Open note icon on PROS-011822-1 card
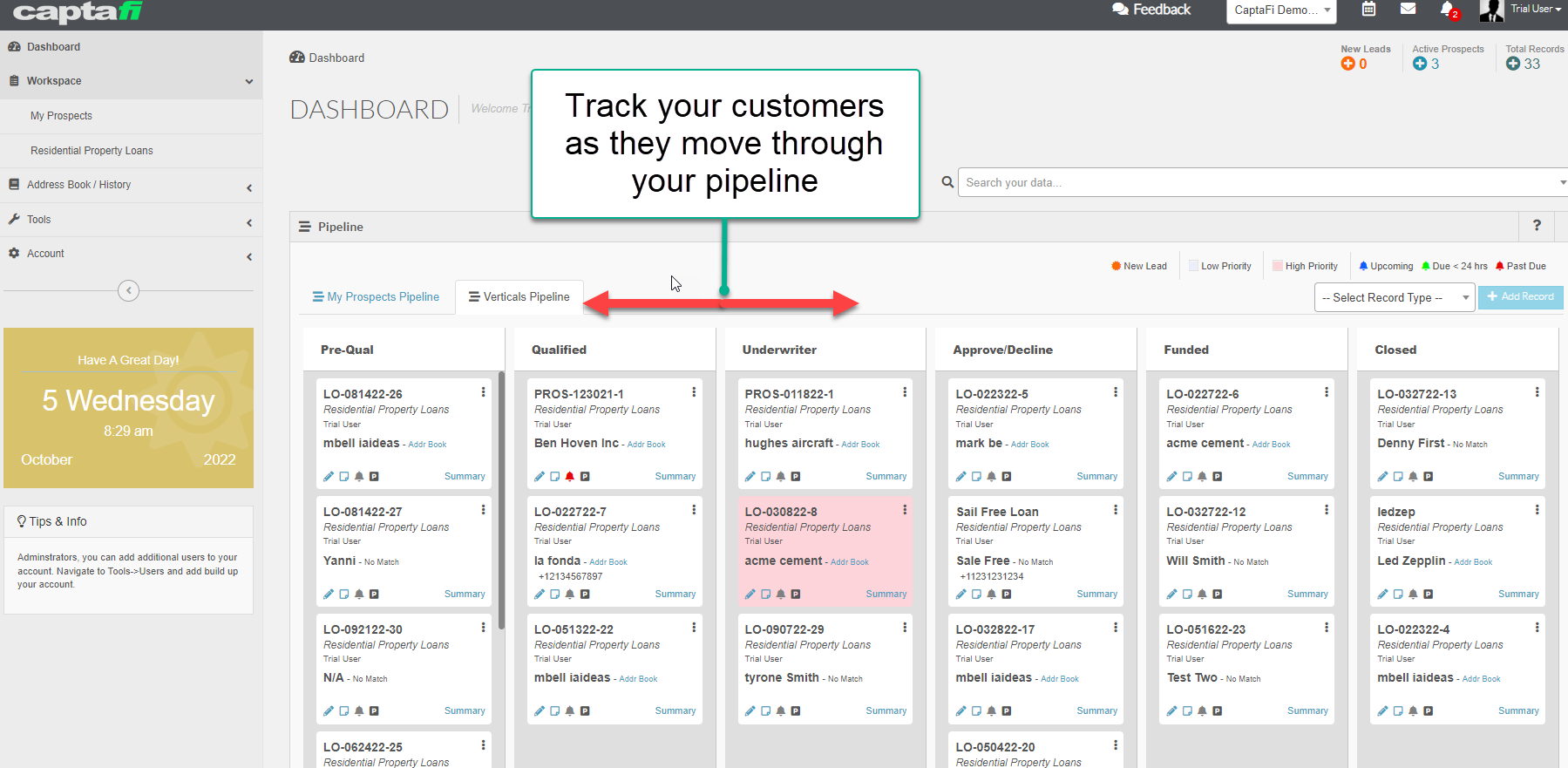The height and width of the screenshot is (768, 1568). (x=765, y=477)
